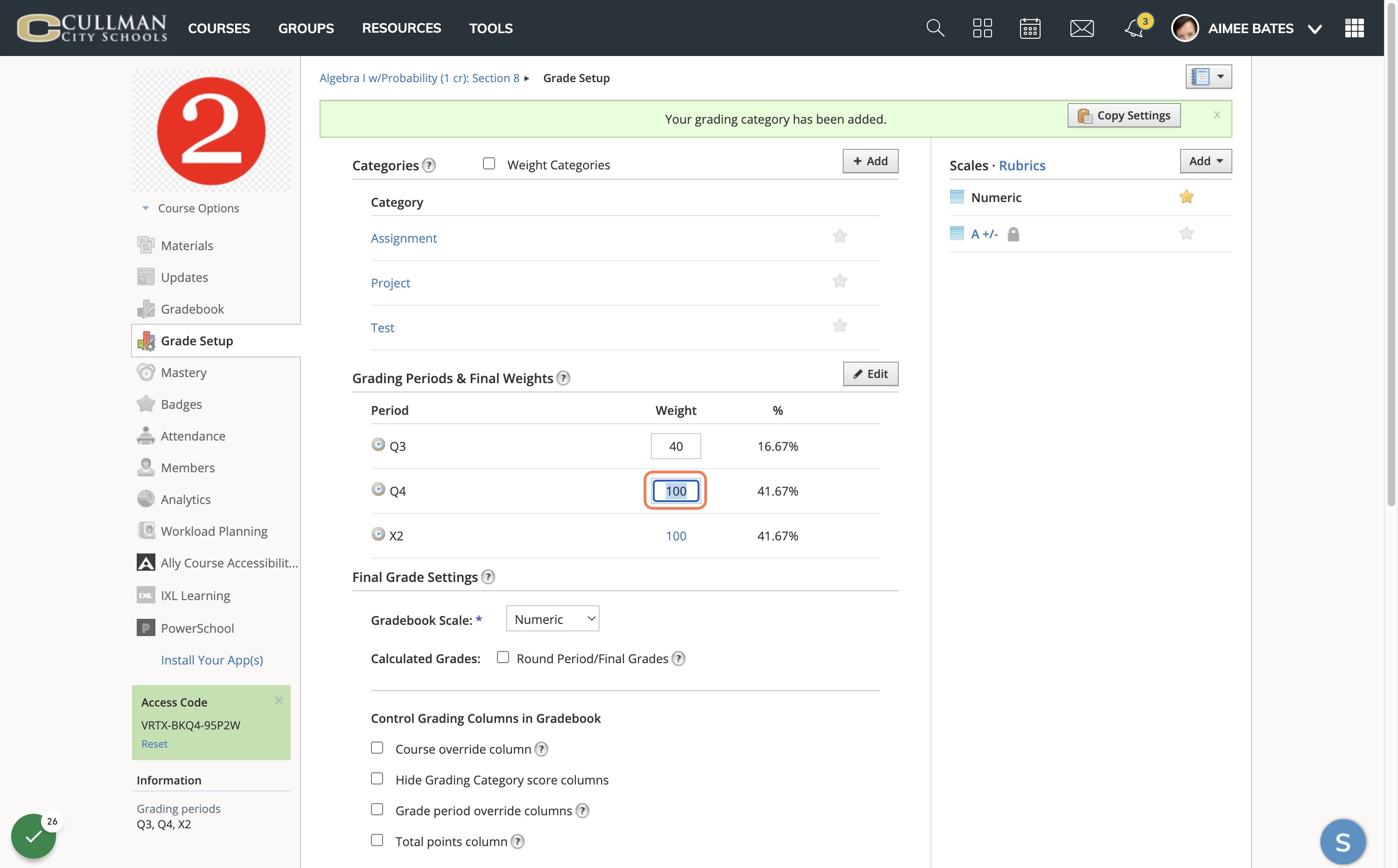Open the search magnifier icon

click(935, 28)
